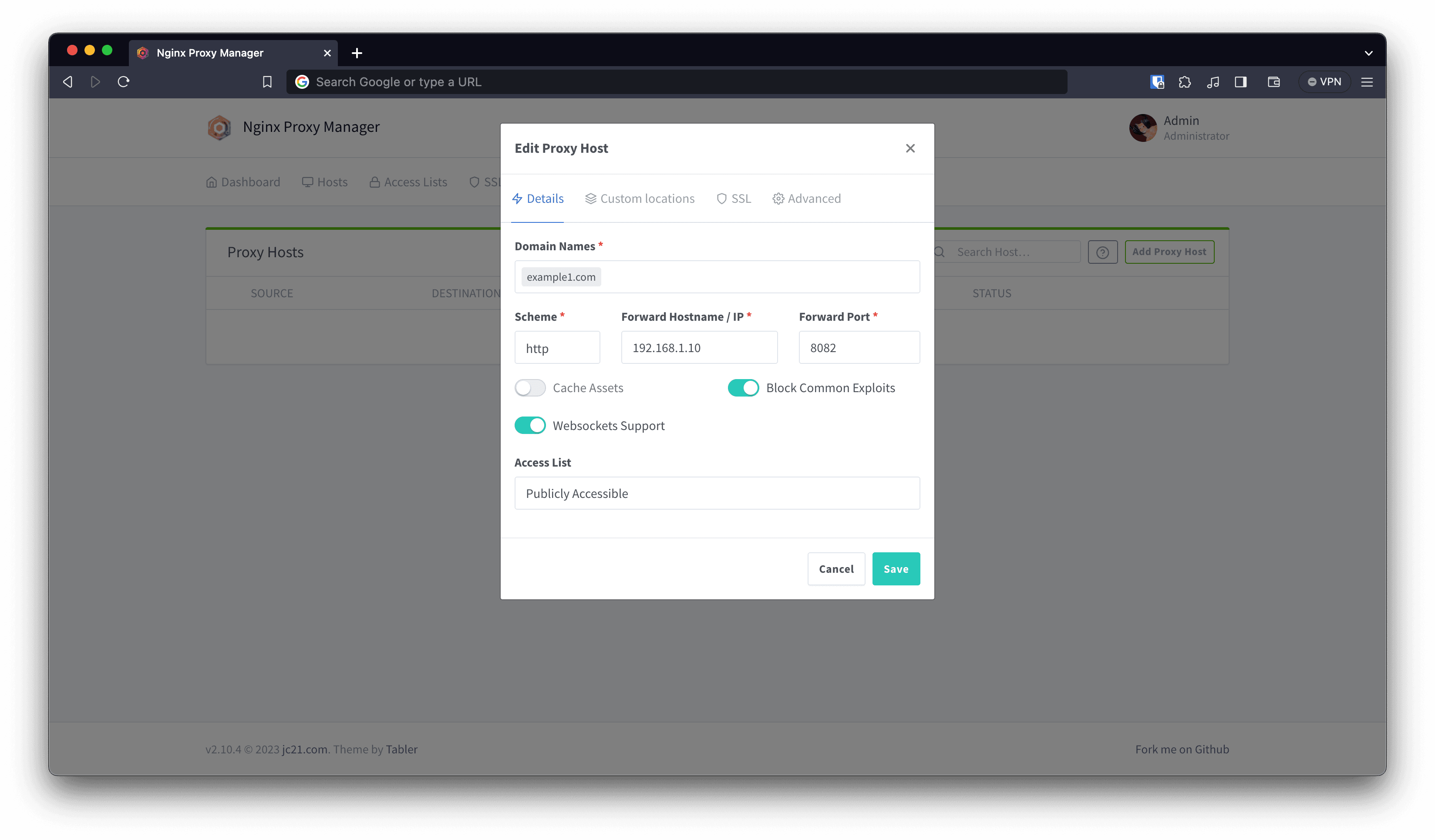Open a new browser tab
Viewport: 1435px width, 840px height.
[357, 53]
